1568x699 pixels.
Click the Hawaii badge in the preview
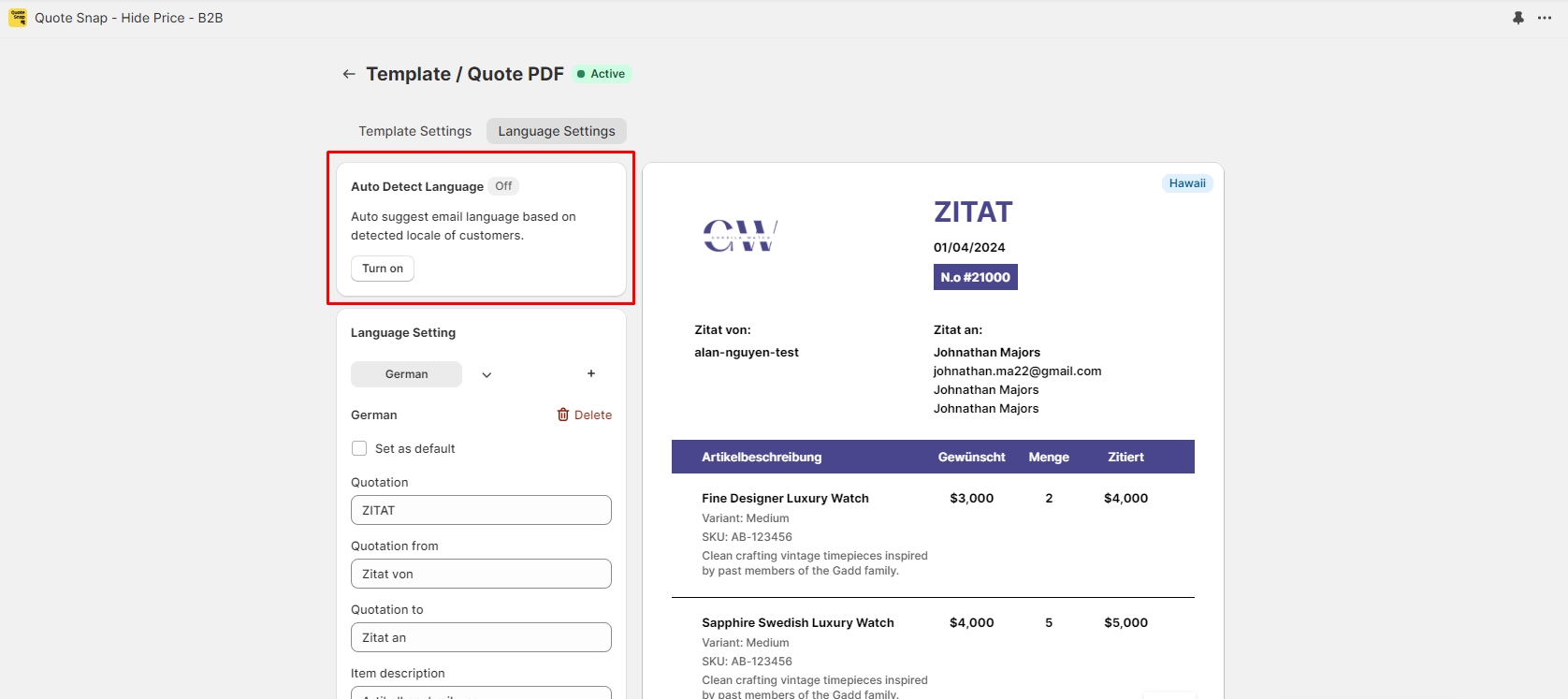[1187, 183]
